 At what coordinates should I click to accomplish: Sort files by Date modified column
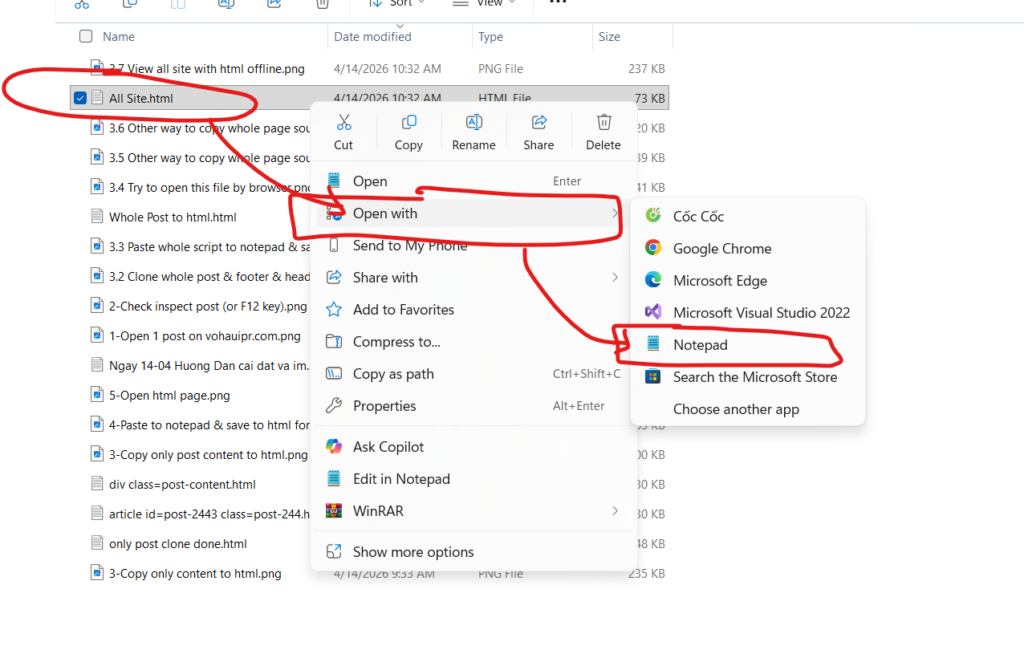click(x=372, y=37)
